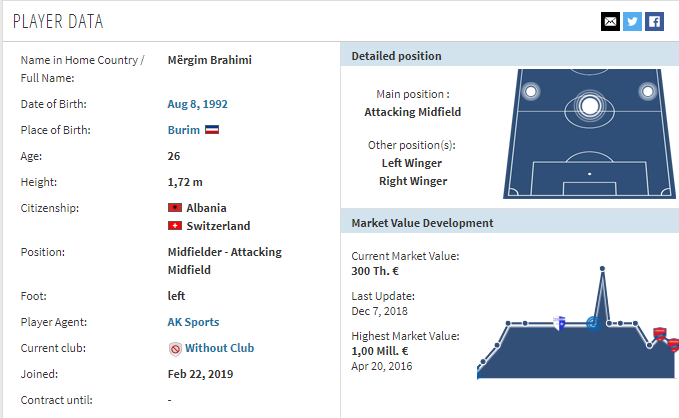The image size is (679, 418).
Task: Share player profile via email icon
Action: click(610, 22)
